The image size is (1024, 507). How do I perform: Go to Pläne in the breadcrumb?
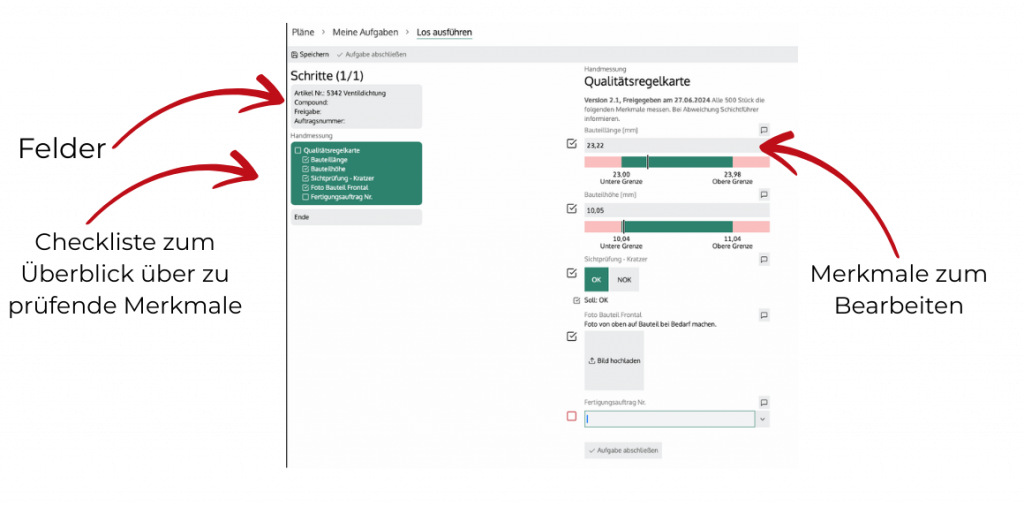coord(302,32)
